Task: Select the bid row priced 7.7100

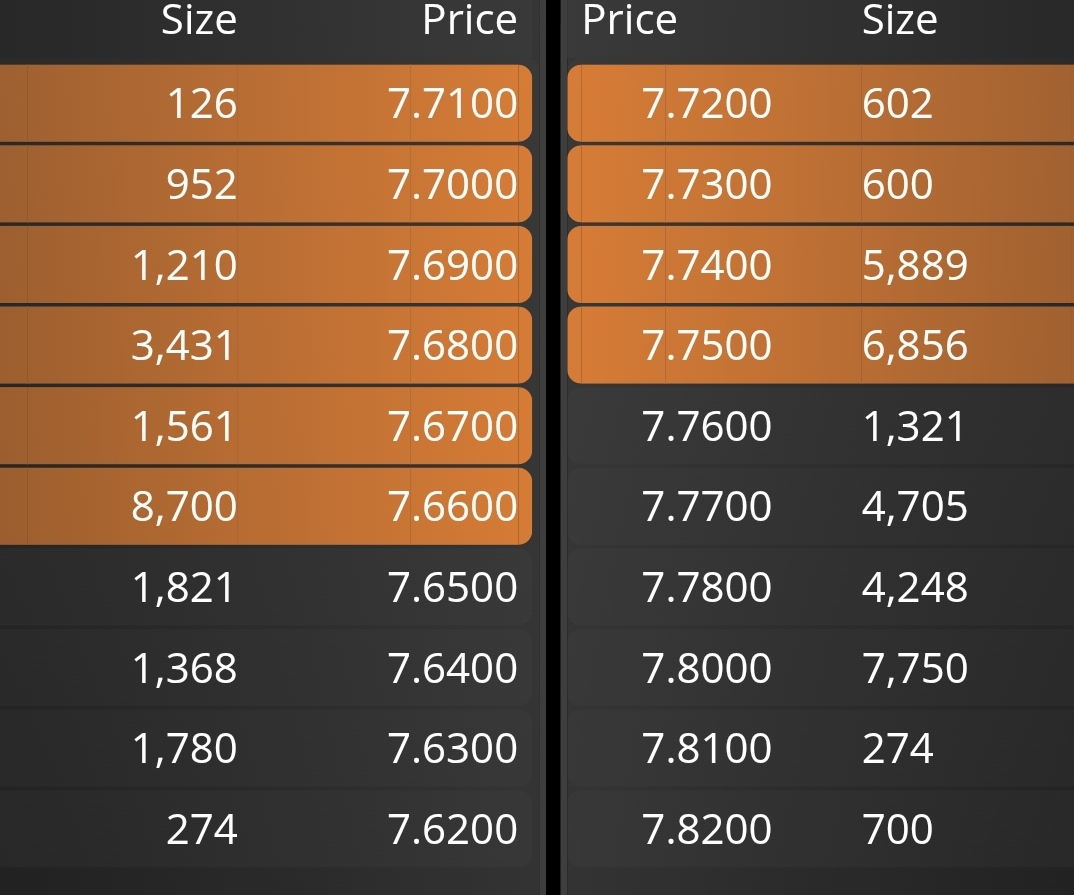Action: click(266, 103)
